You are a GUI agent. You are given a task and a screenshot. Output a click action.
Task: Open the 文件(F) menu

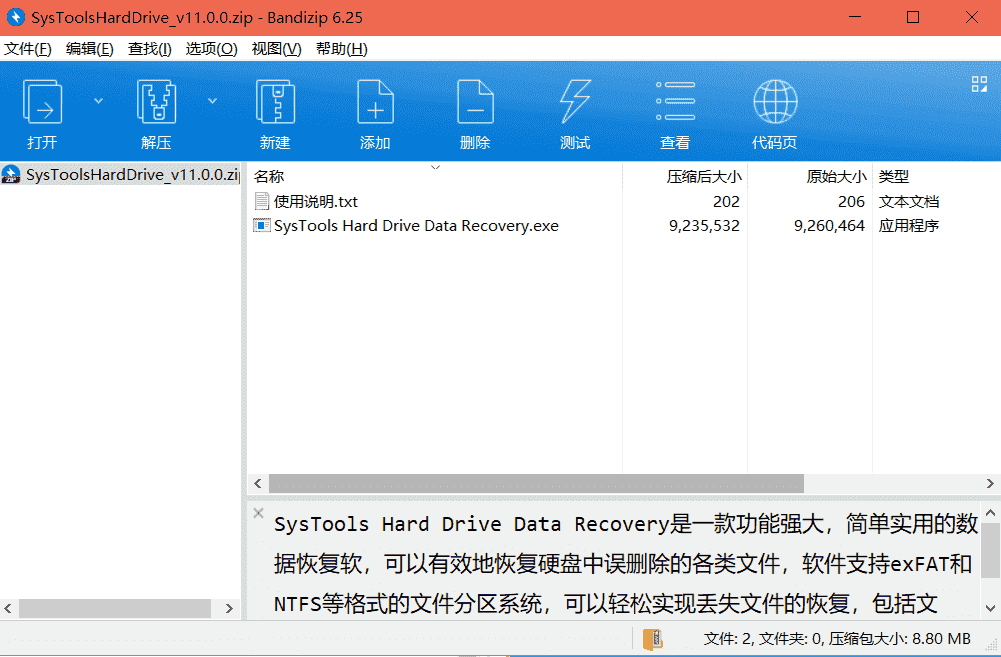27,49
